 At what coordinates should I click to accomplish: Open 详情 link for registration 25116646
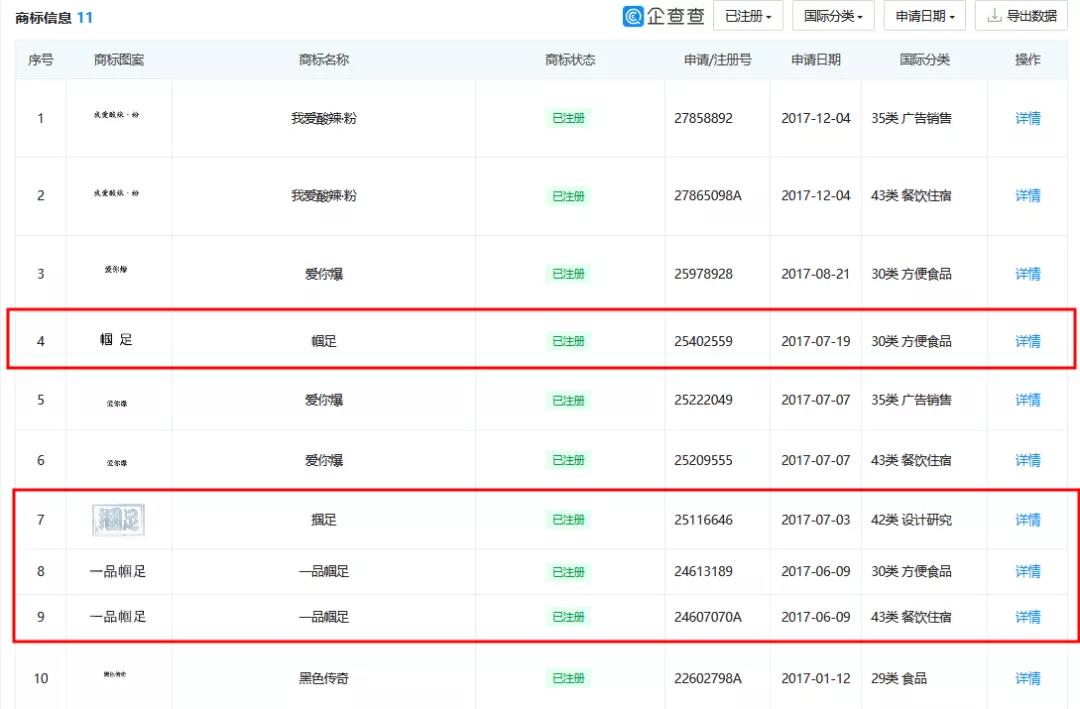1028,520
